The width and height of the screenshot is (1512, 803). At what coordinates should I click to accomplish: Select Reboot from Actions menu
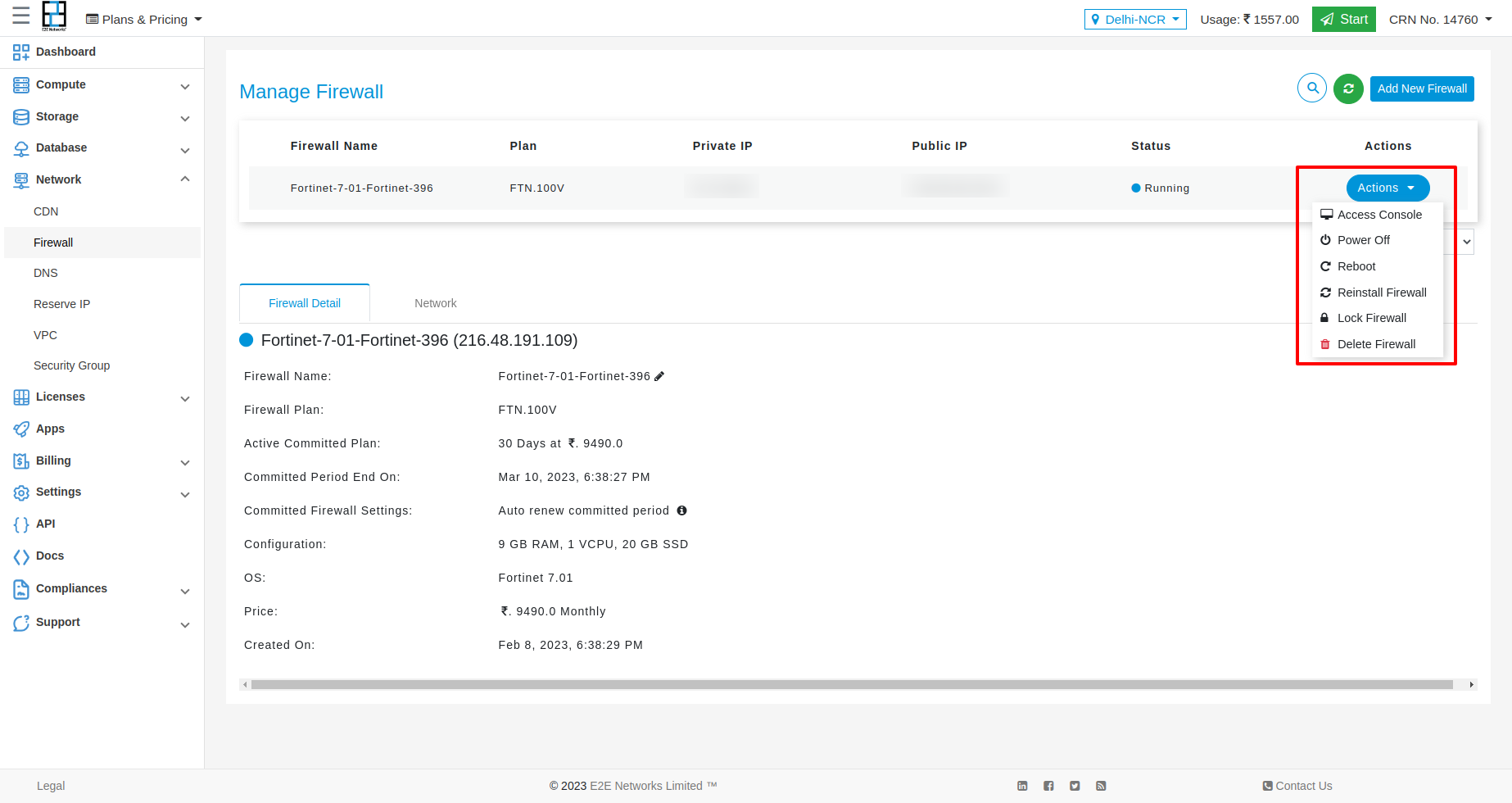(1377, 266)
